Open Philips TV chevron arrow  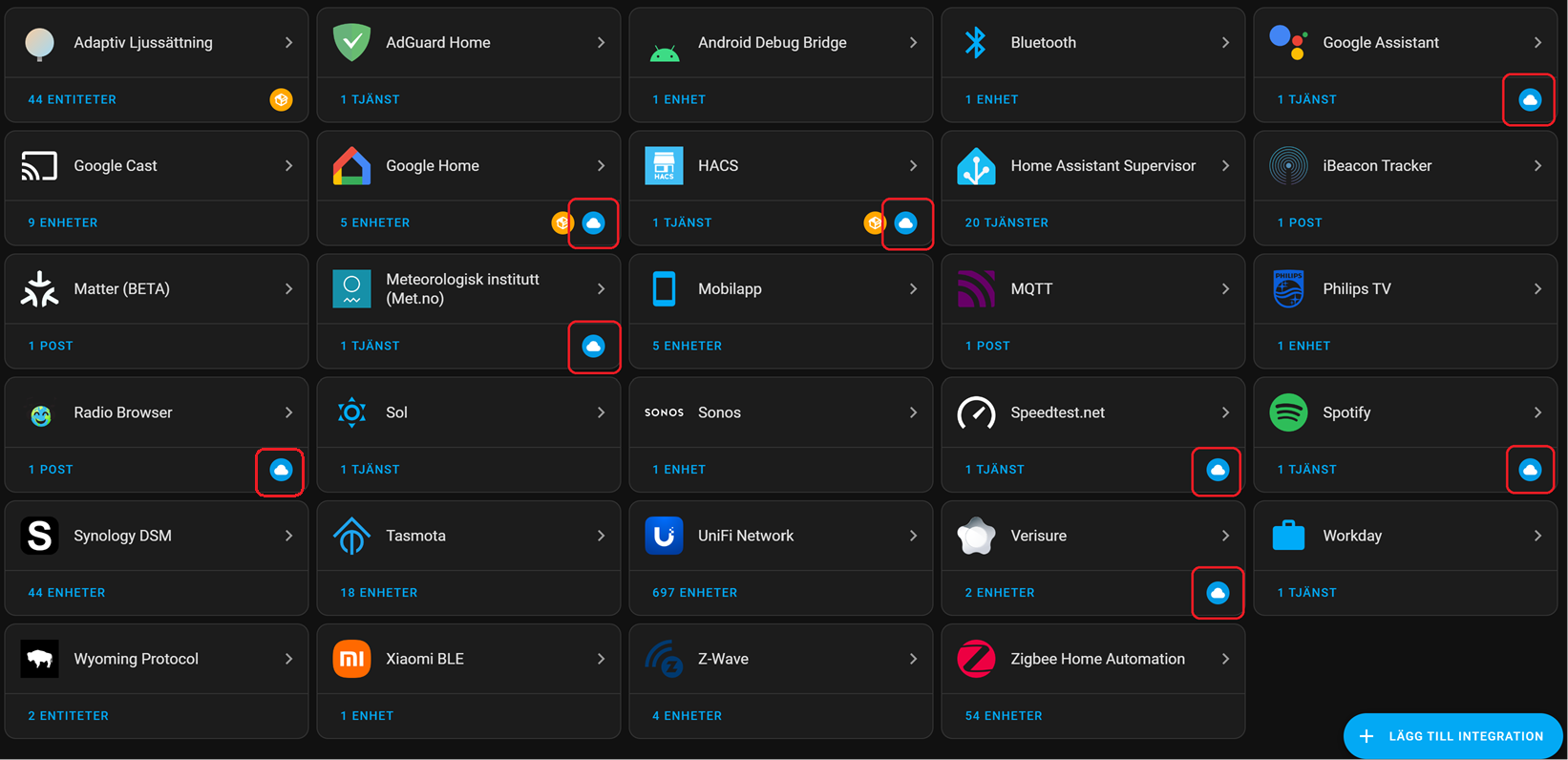[x=1537, y=289]
